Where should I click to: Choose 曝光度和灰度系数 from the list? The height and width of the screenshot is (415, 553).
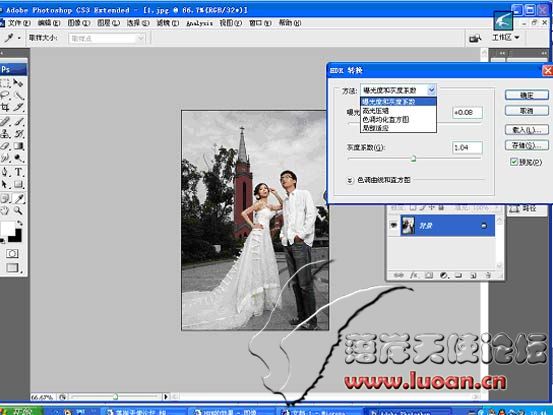[x=398, y=102]
